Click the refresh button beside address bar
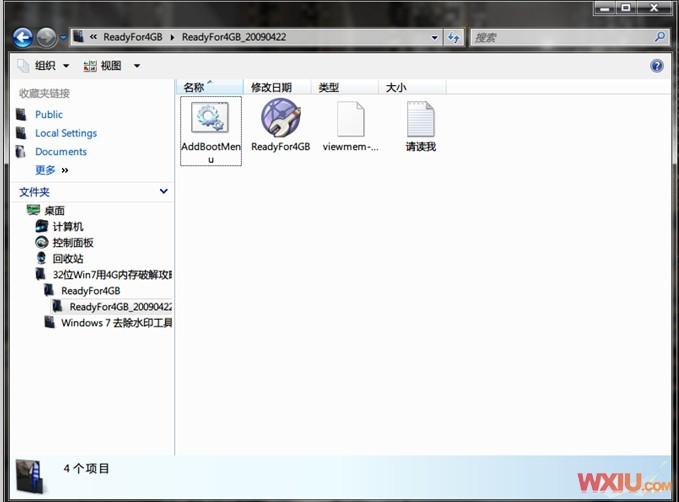Image resolution: width=679 pixels, height=502 pixels. pyautogui.click(x=454, y=38)
